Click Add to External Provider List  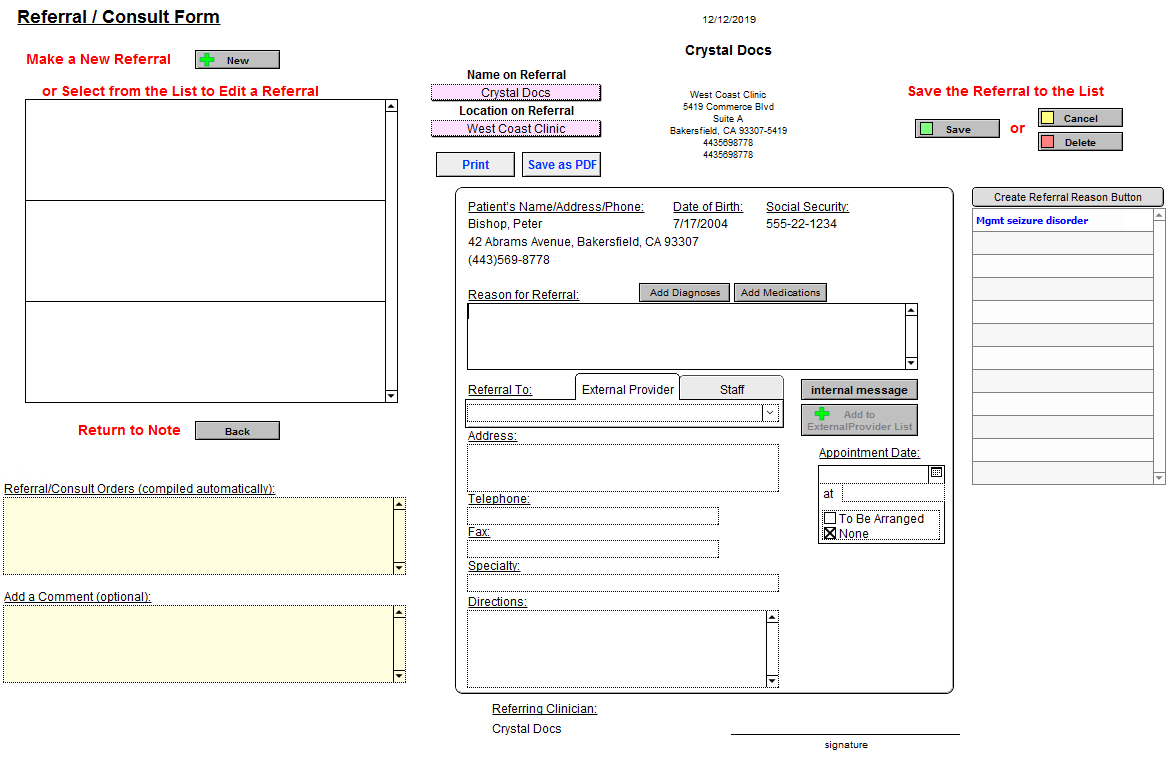859,420
